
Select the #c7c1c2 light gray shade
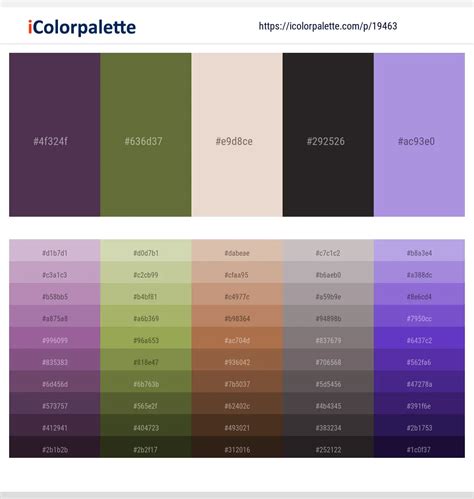(x=328, y=250)
